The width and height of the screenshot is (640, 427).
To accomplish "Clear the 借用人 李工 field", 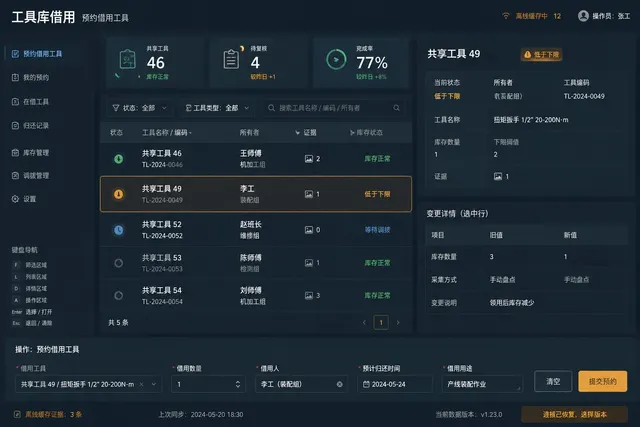I will pyautogui.click(x=339, y=384).
